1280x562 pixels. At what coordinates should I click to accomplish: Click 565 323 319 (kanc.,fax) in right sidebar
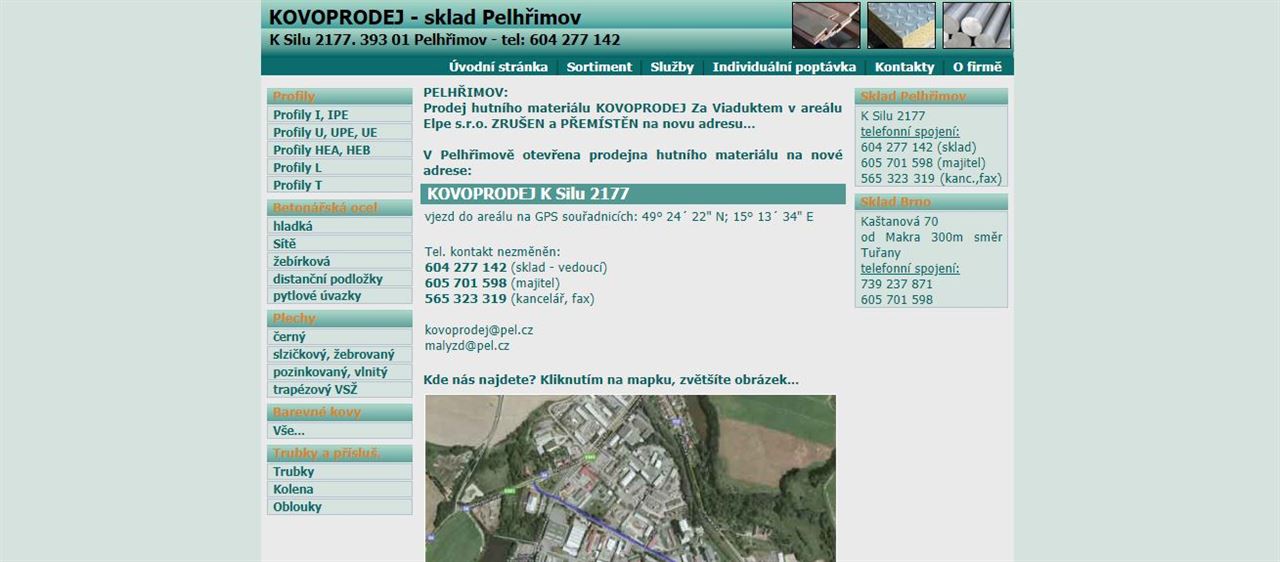coord(931,178)
